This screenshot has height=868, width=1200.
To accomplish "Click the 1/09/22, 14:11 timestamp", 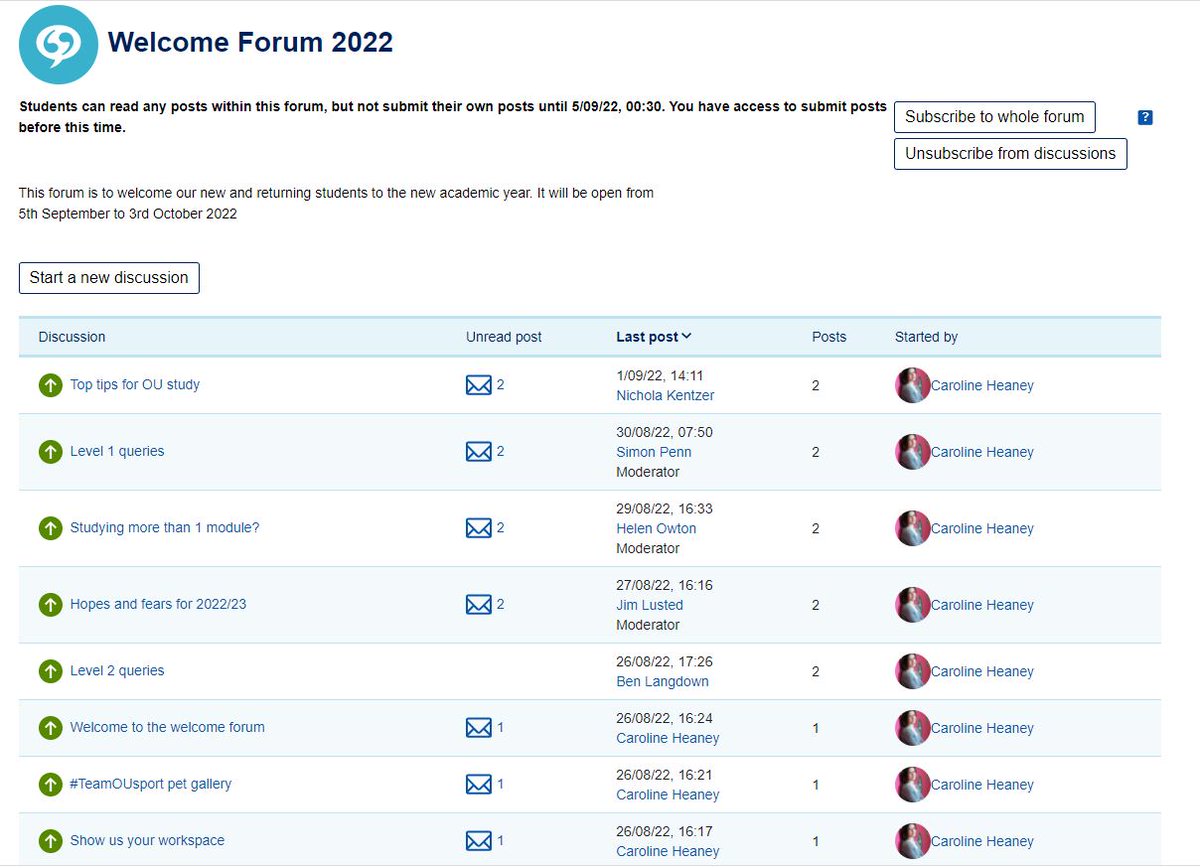I will click(x=660, y=376).
